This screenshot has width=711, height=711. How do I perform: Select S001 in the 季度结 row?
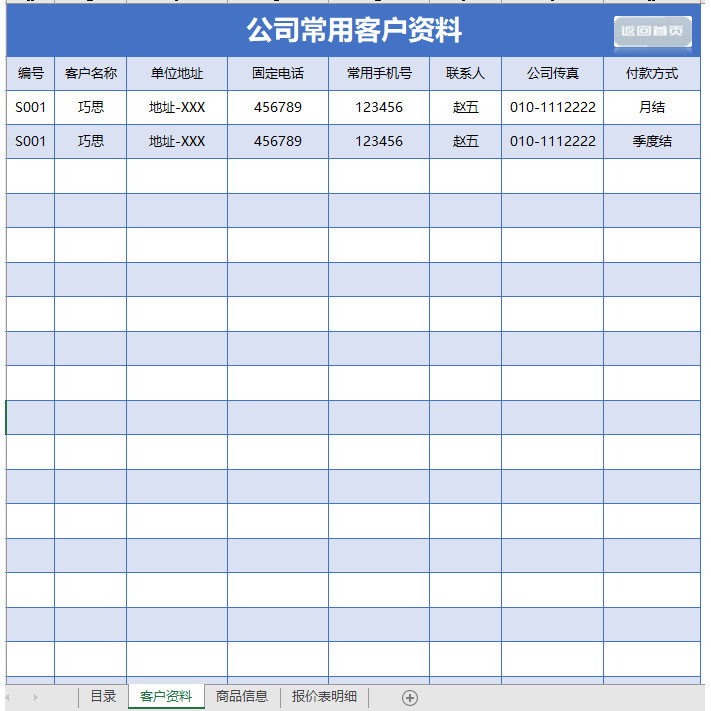click(30, 141)
